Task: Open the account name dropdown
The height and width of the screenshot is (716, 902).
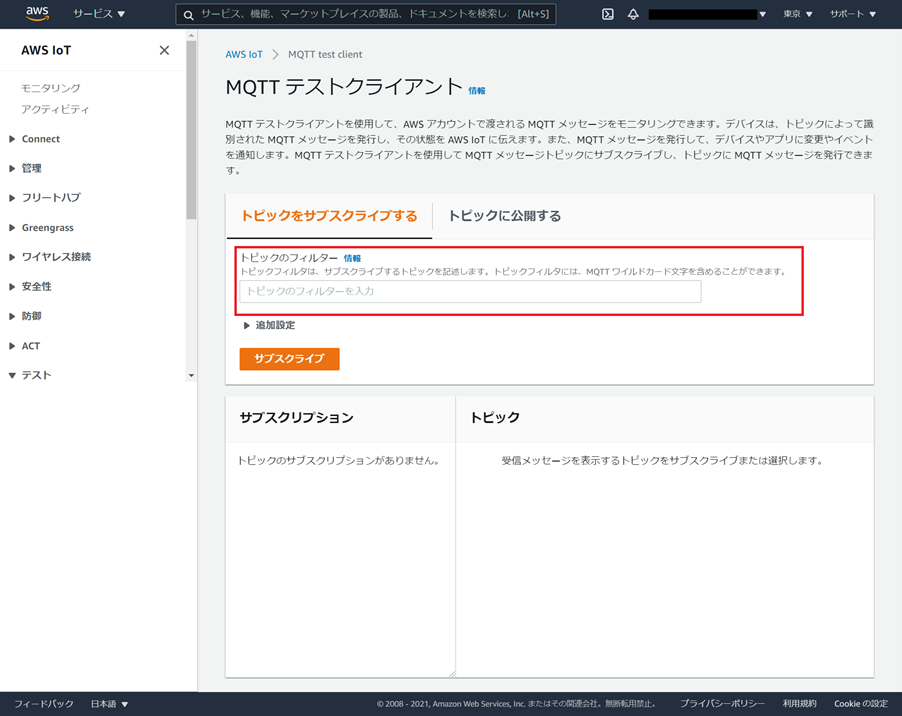Action: 707,14
